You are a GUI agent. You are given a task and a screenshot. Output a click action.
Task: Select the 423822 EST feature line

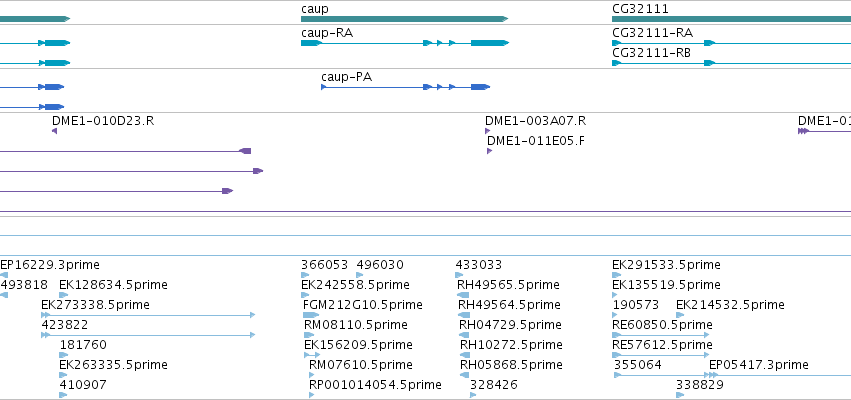point(148,335)
